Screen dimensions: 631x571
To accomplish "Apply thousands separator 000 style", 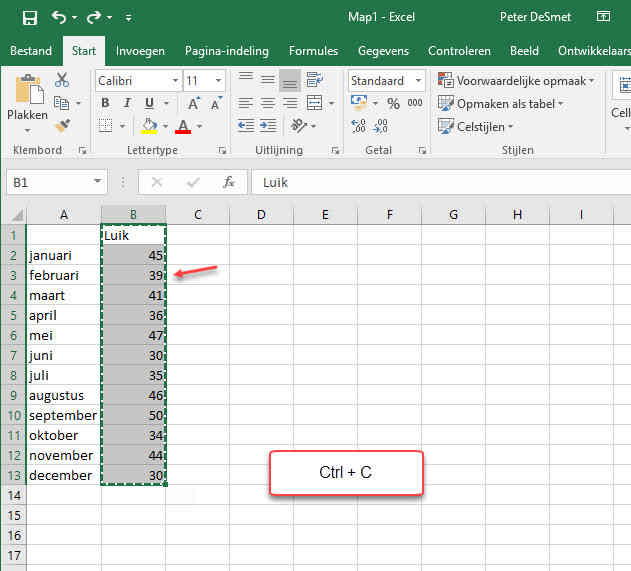I will coord(415,103).
